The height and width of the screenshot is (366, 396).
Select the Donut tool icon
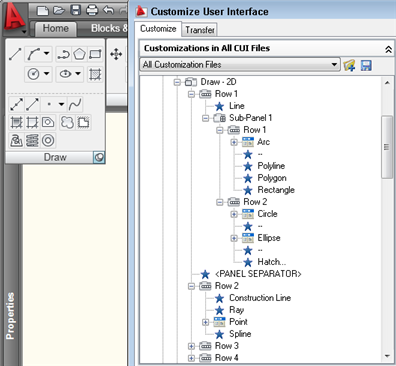click(x=48, y=141)
